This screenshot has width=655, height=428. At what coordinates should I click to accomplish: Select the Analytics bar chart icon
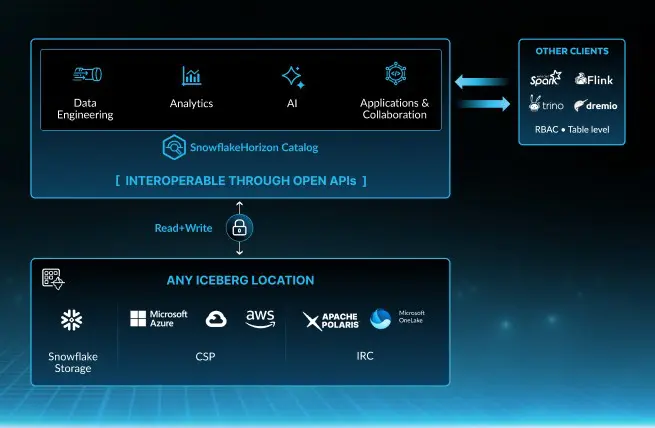tap(191, 76)
